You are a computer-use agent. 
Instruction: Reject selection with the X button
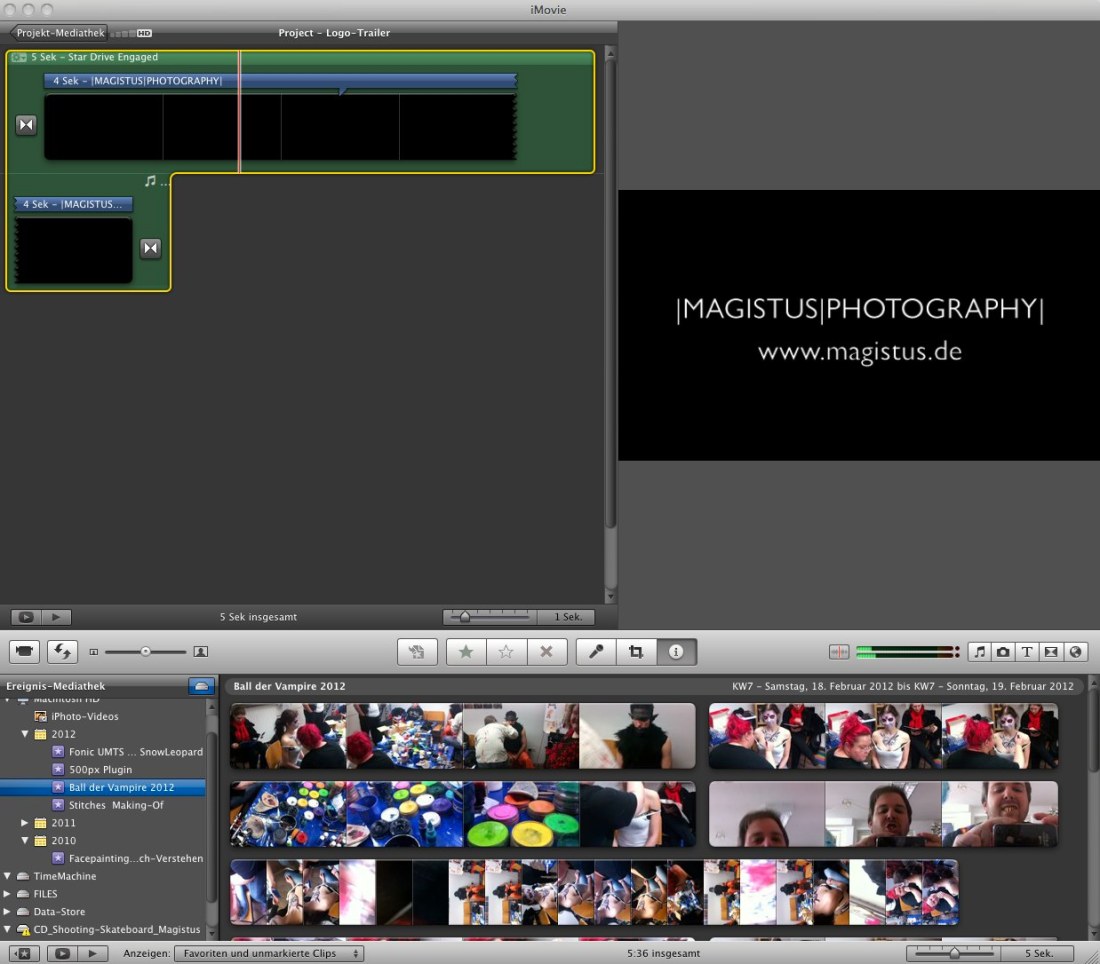(546, 652)
